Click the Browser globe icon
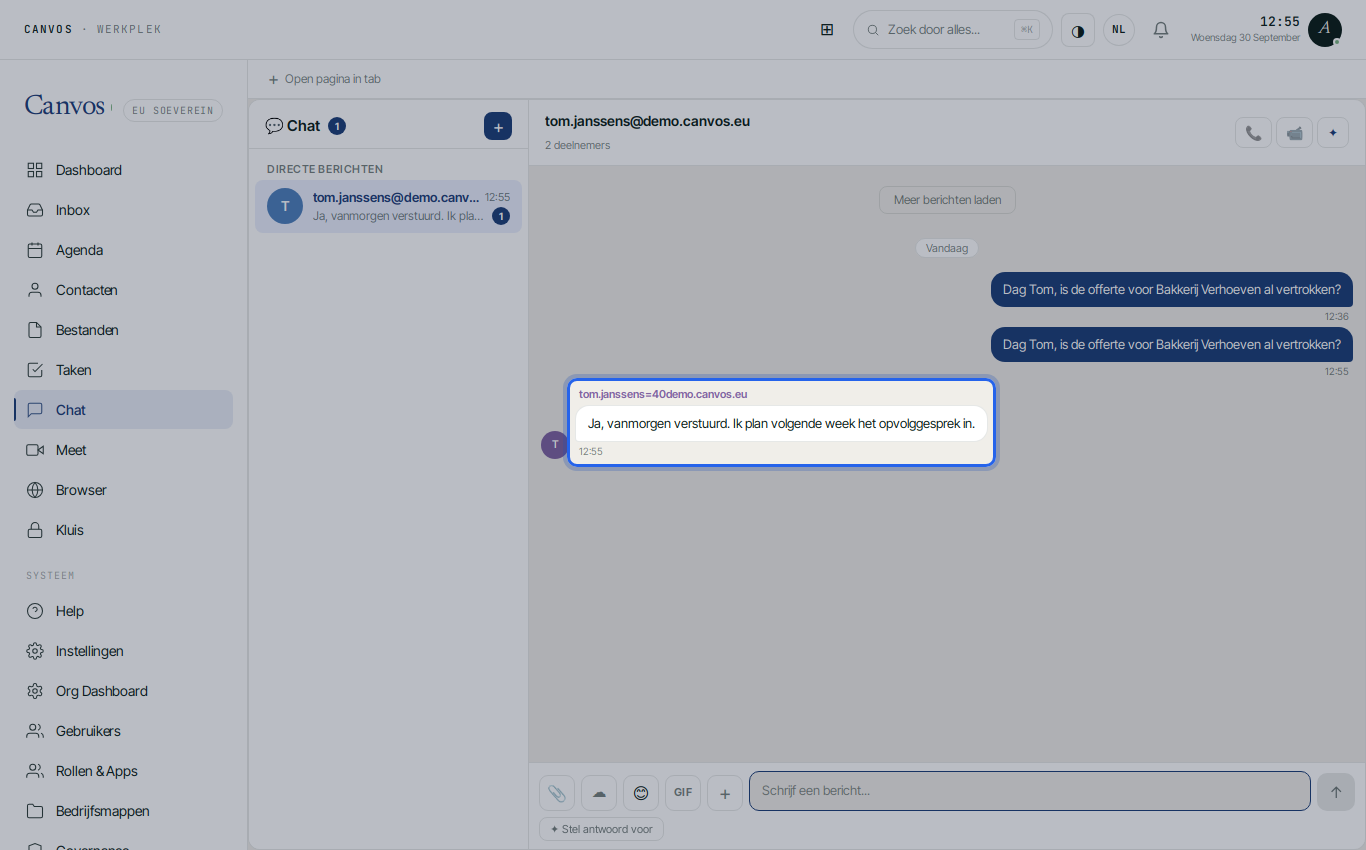 pos(35,490)
